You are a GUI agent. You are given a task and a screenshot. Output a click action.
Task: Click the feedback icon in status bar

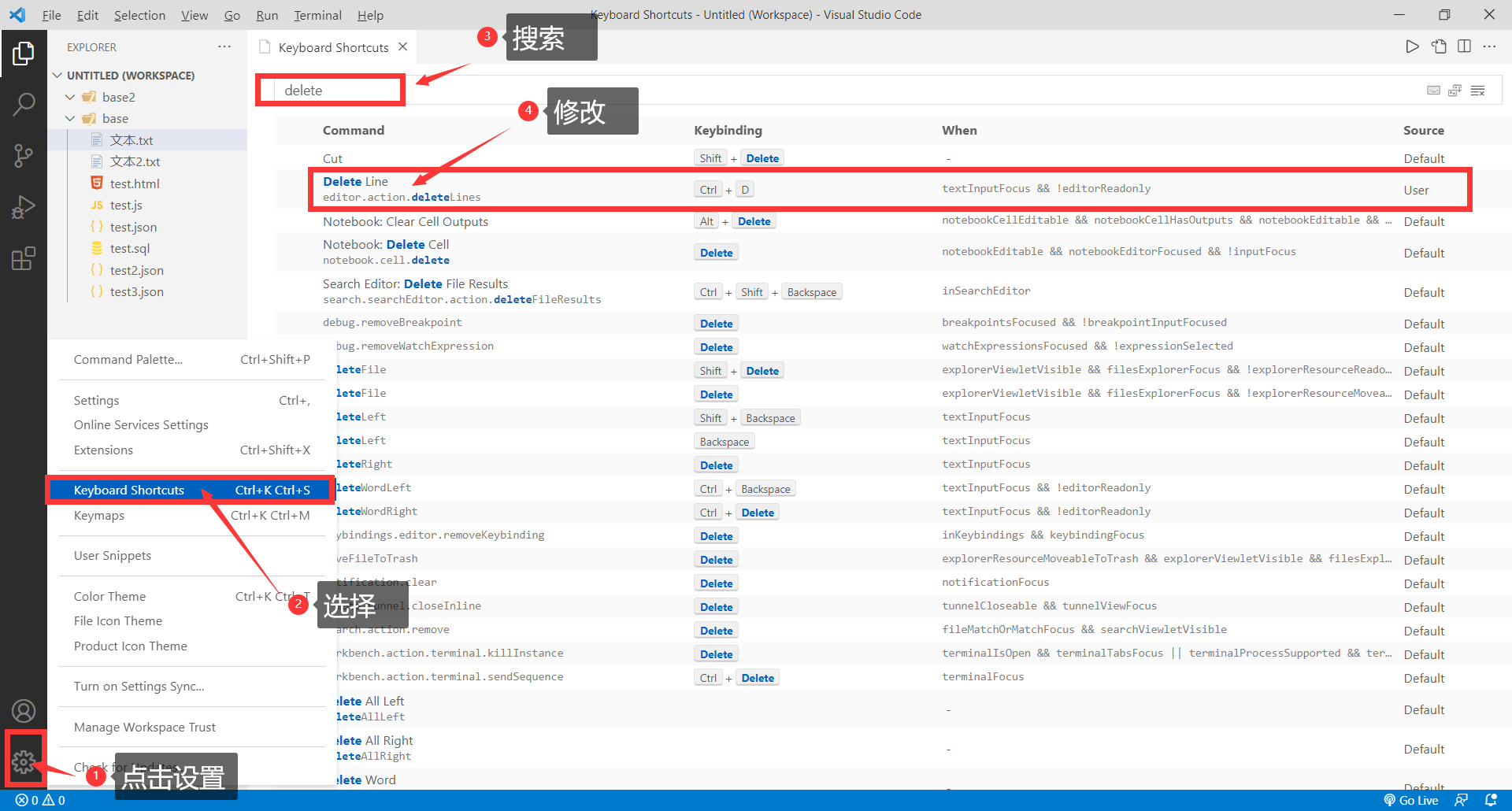1462,800
